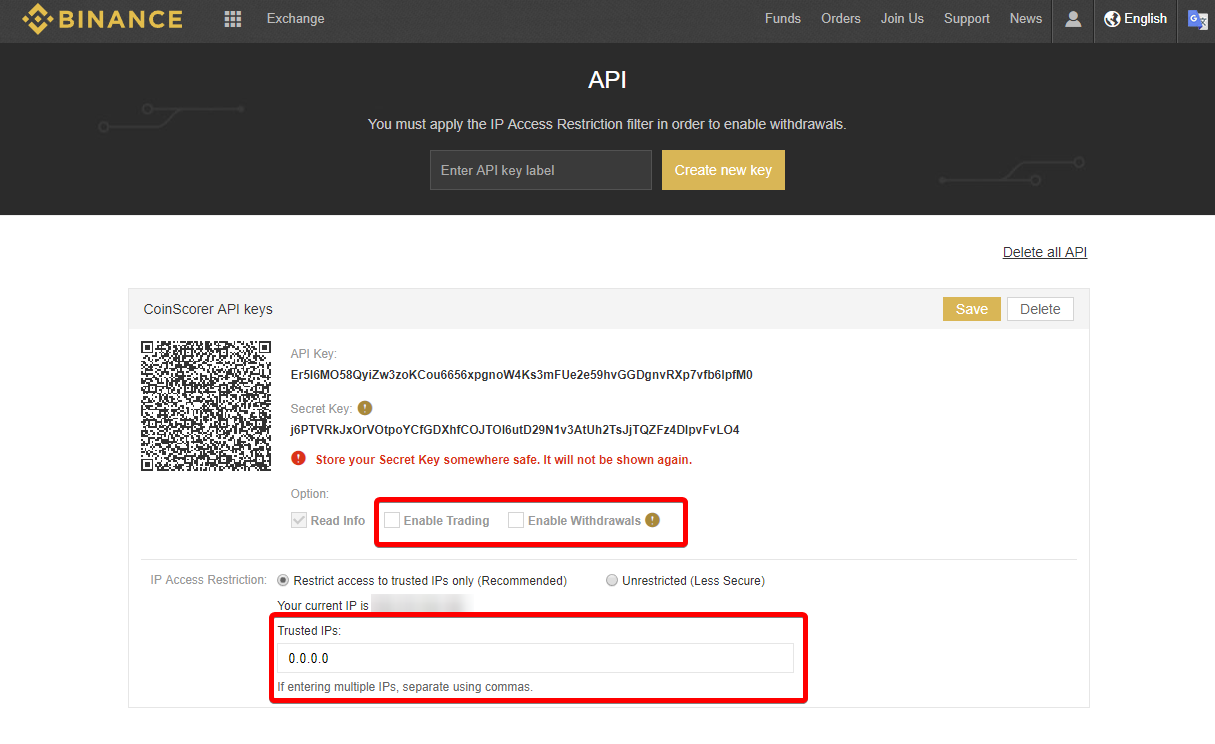Image resolution: width=1215 pixels, height=744 pixels.
Task: Enable the Withdrawals checkbox
Action: click(516, 520)
